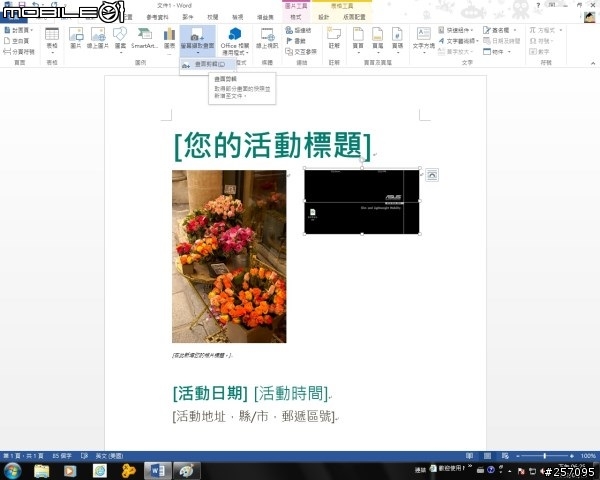Screen dimensions: 600x480
Task: Click the page count in status bar
Action: click(23, 456)
